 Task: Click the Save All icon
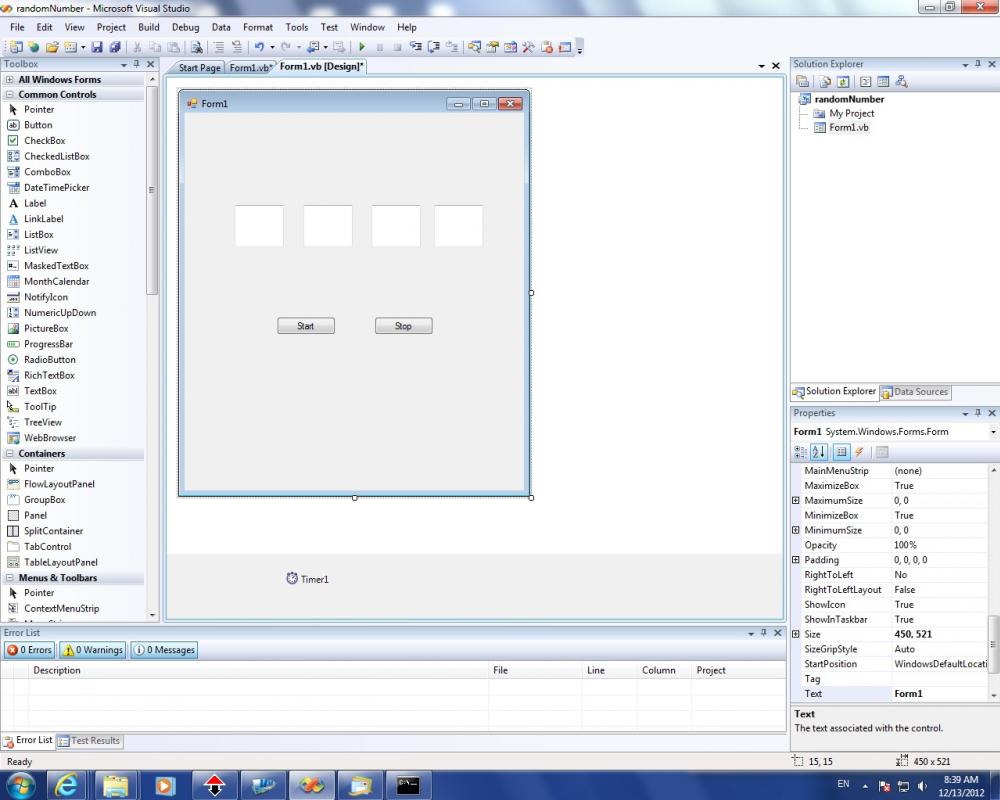click(115, 47)
